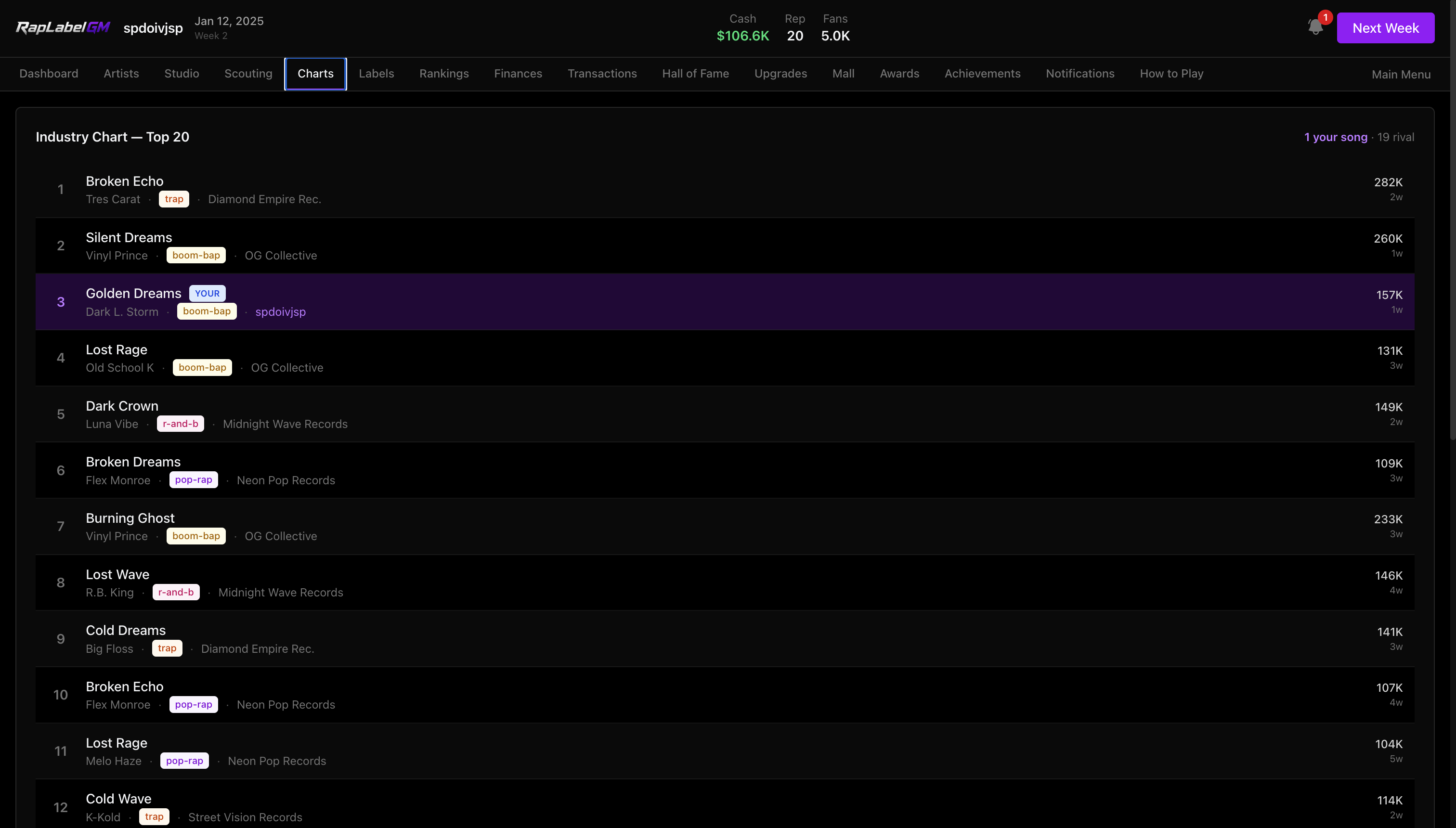The image size is (1456, 828).
Task: Click r-and-b tag on Luna Vibe row
Action: pyautogui.click(x=180, y=424)
